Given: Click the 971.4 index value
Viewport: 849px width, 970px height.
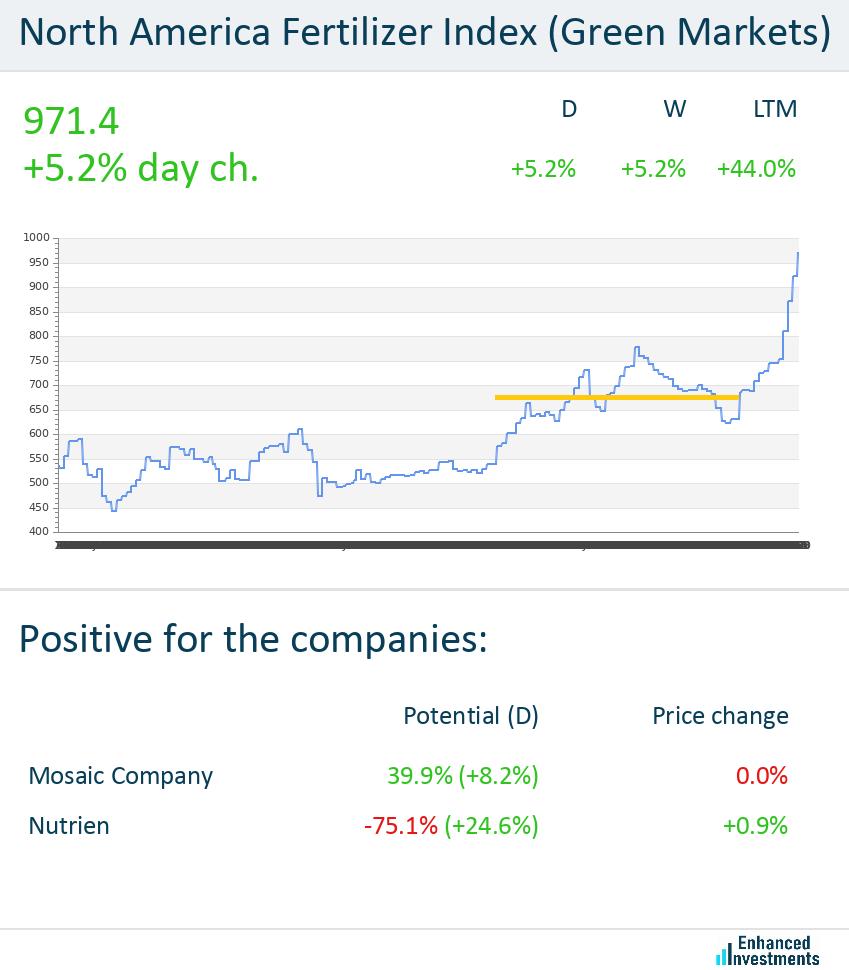Looking at the screenshot, I should pos(71,122).
